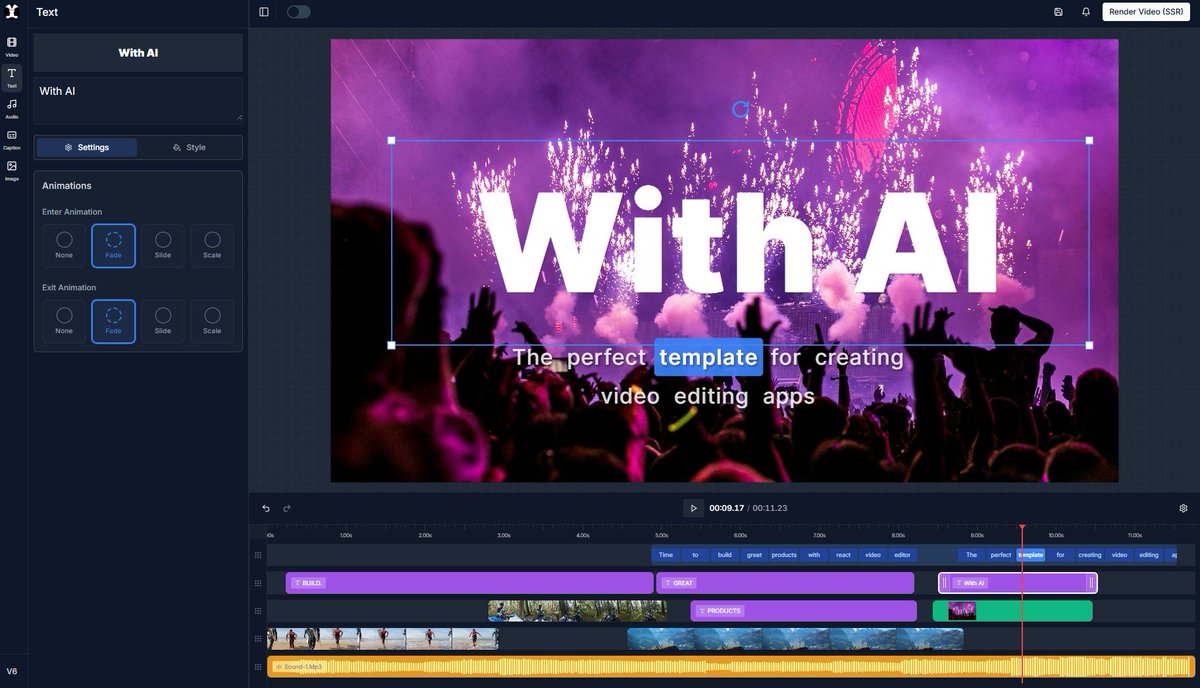Image resolution: width=1200 pixels, height=688 pixels.
Task: Select the motorbike video clip on timeline
Action: (577, 611)
